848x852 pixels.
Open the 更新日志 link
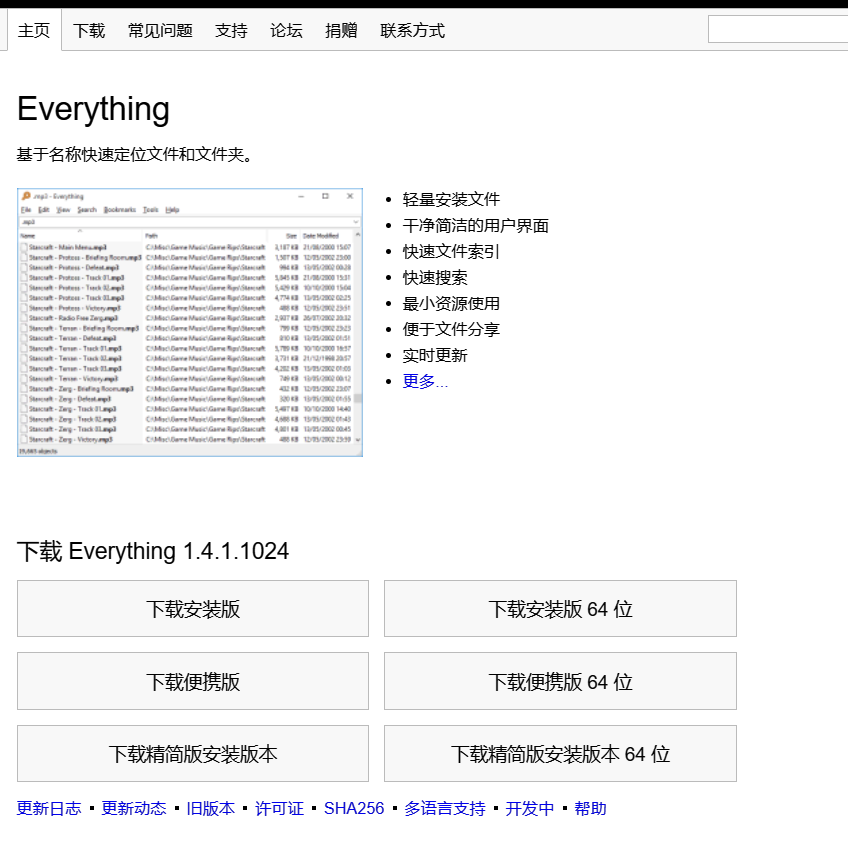point(49,808)
